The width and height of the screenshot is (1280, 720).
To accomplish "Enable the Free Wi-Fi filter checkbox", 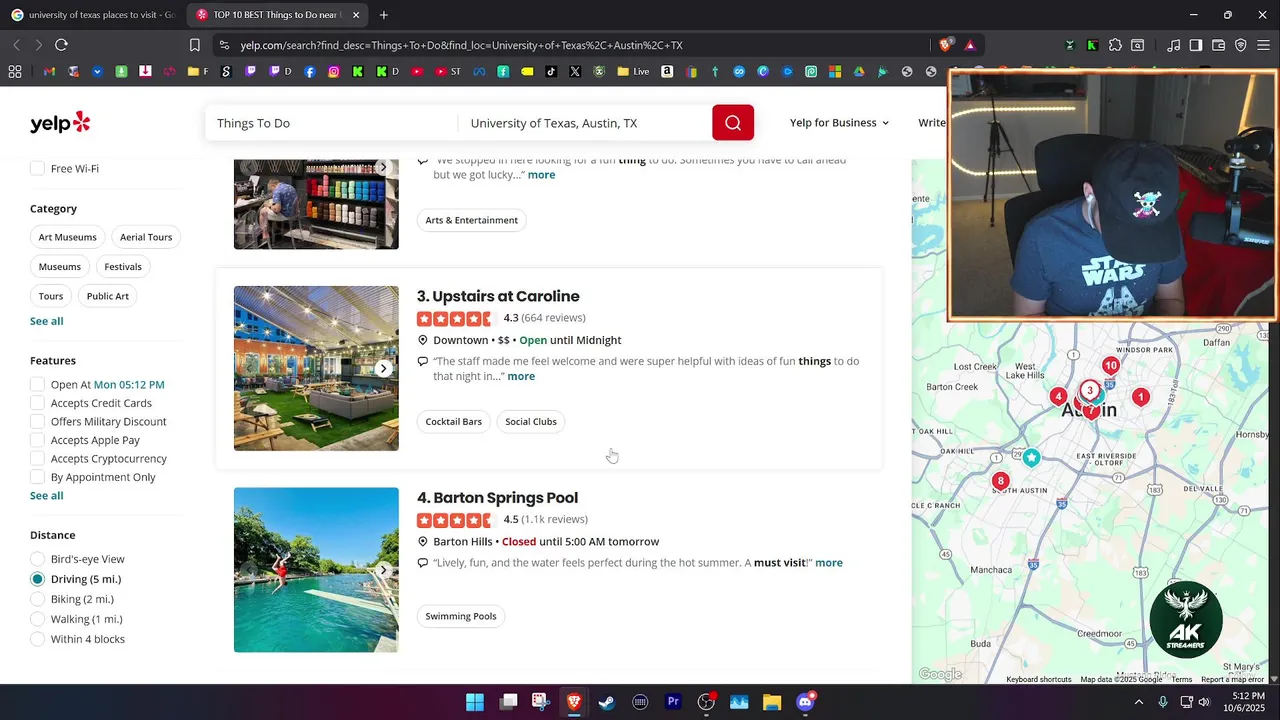I will (37, 169).
